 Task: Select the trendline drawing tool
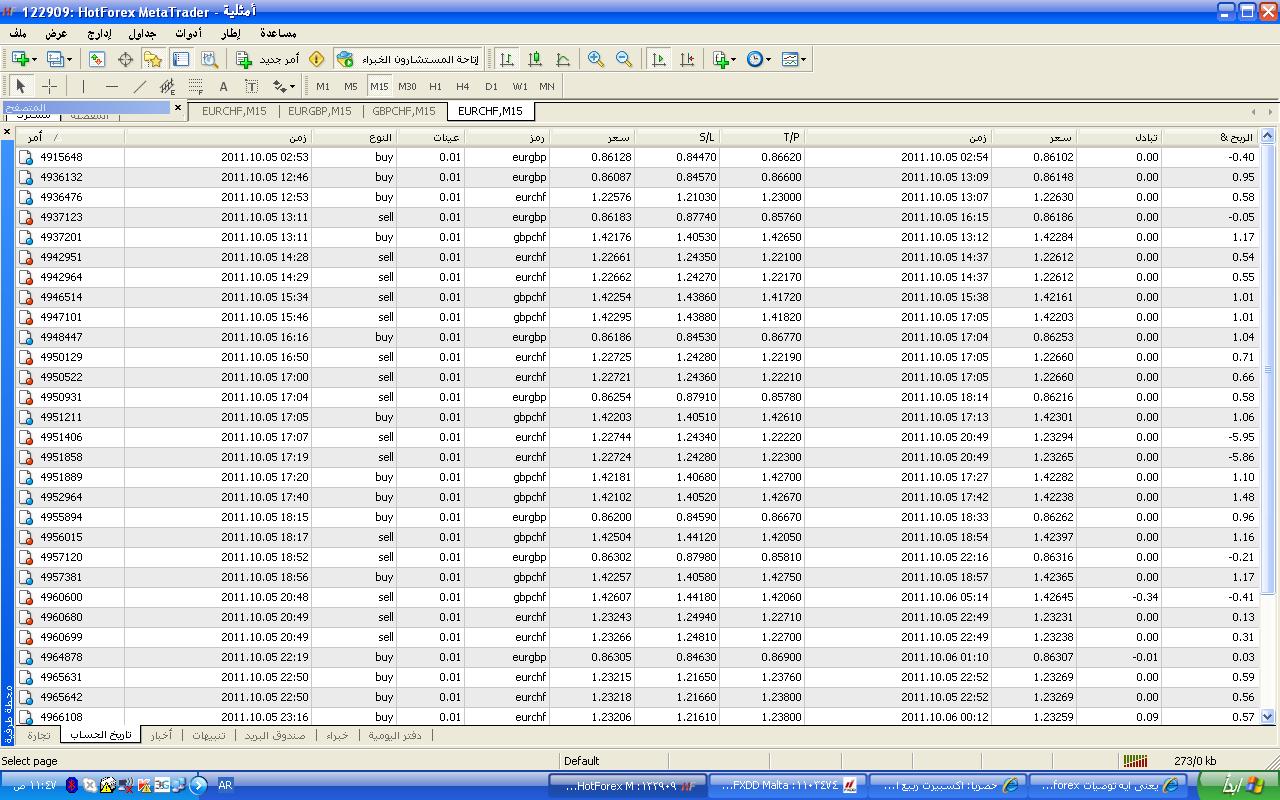[140, 86]
